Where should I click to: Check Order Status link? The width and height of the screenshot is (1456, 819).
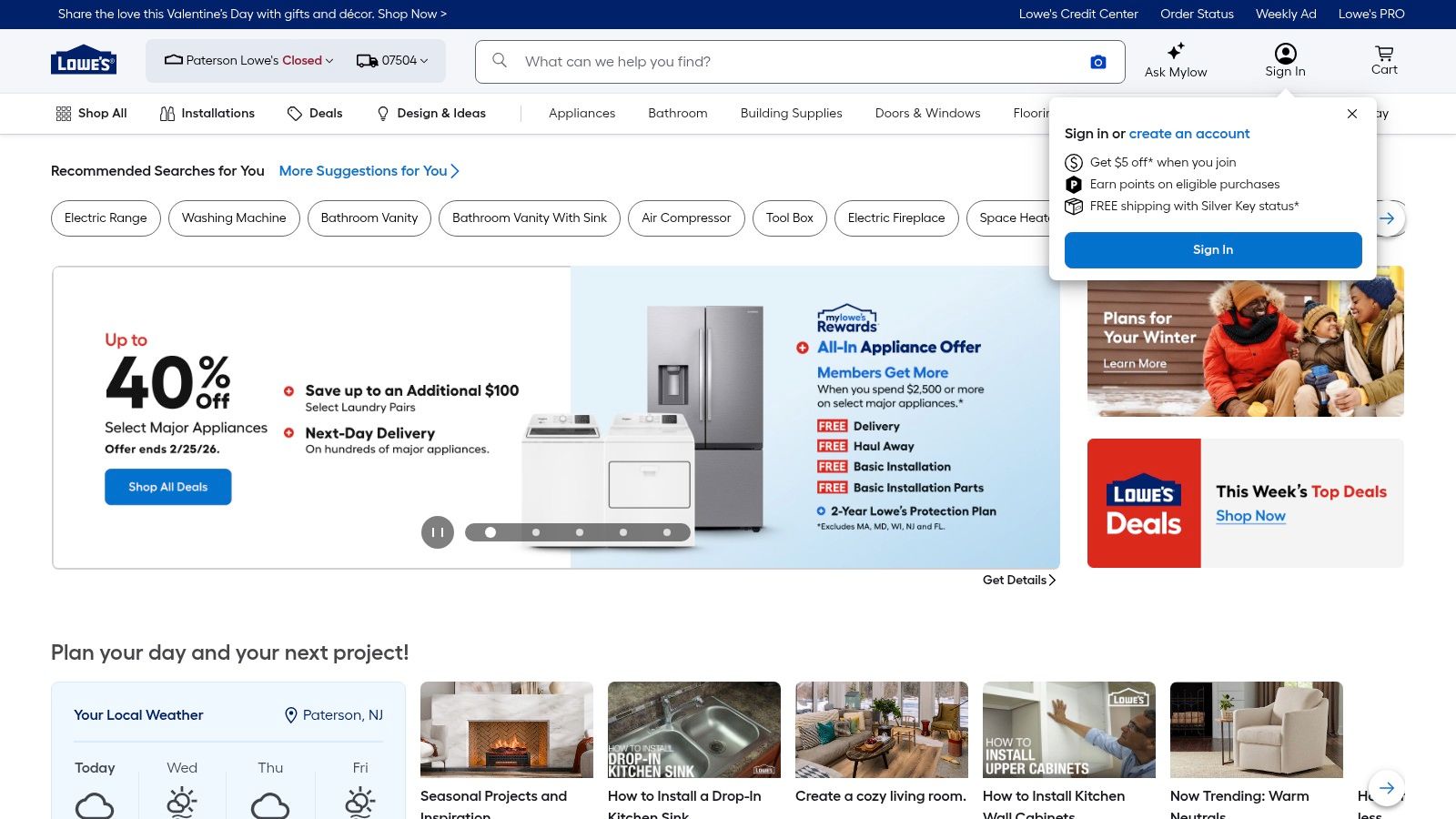(x=1197, y=14)
